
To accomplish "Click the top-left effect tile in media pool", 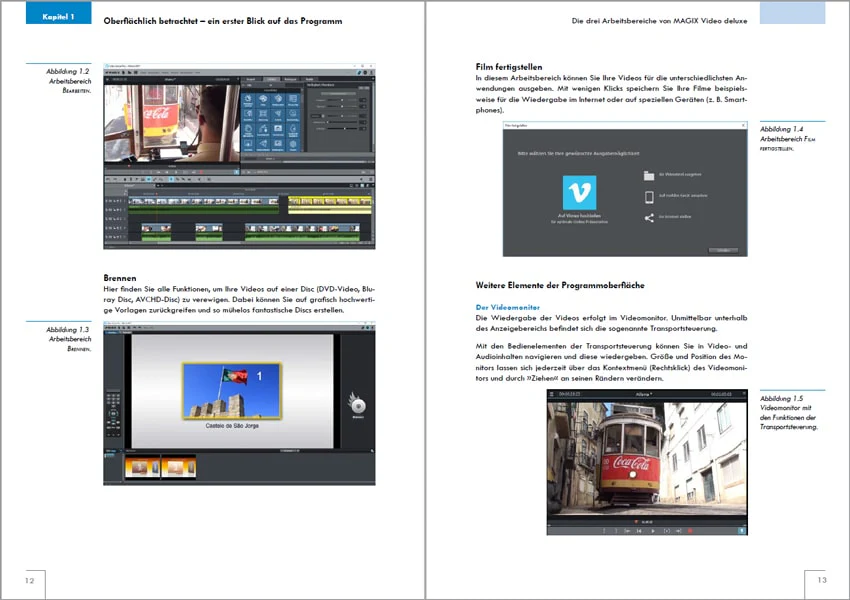I will 248,101.
